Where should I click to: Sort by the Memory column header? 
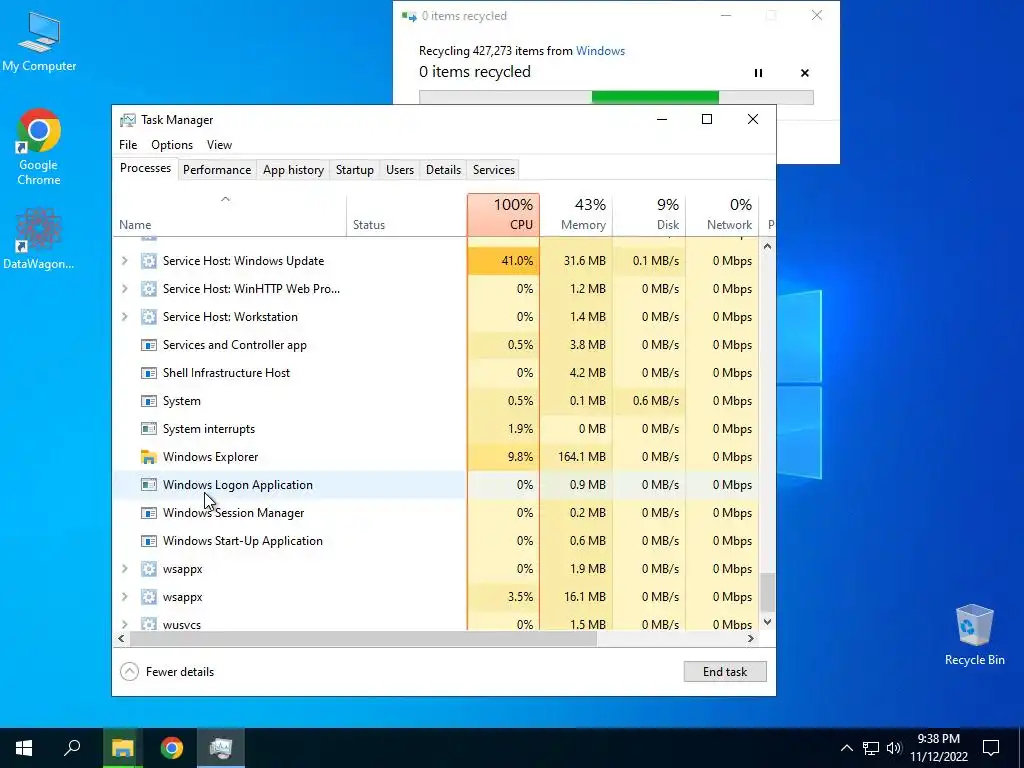[576, 216]
